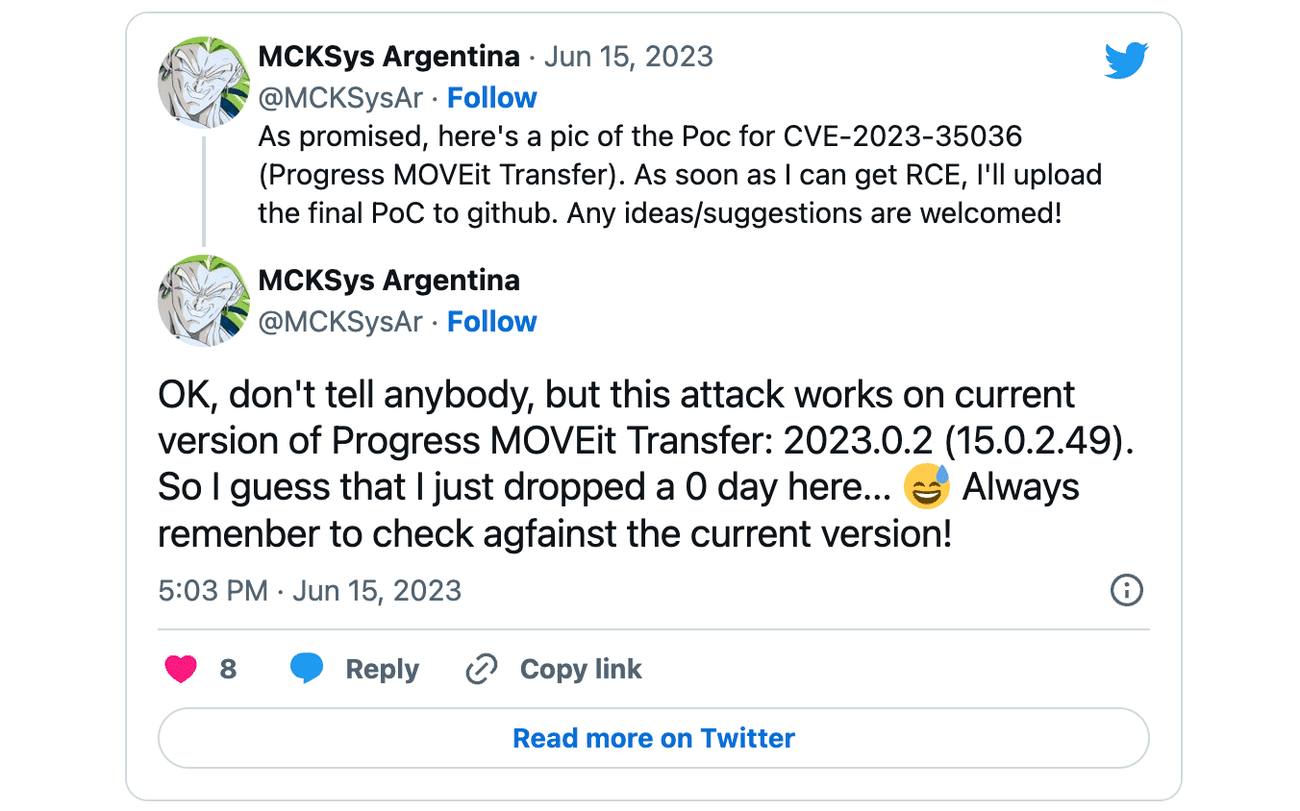Open the "5:03 PM · Jun 15, 2023" timestamp
The image size is (1300, 811).
[310, 590]
